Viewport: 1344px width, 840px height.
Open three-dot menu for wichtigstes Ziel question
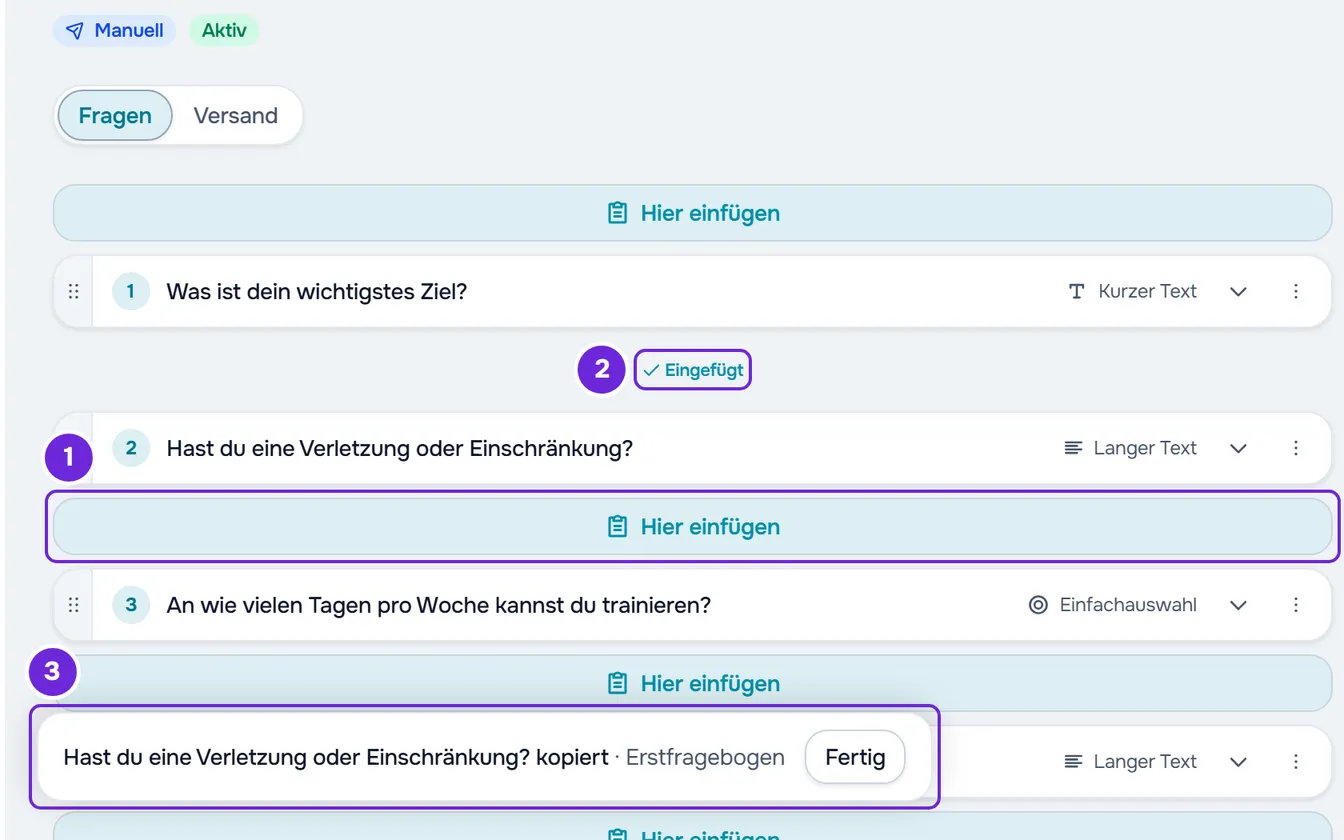pyautogui.click(x=1296, y=291)
